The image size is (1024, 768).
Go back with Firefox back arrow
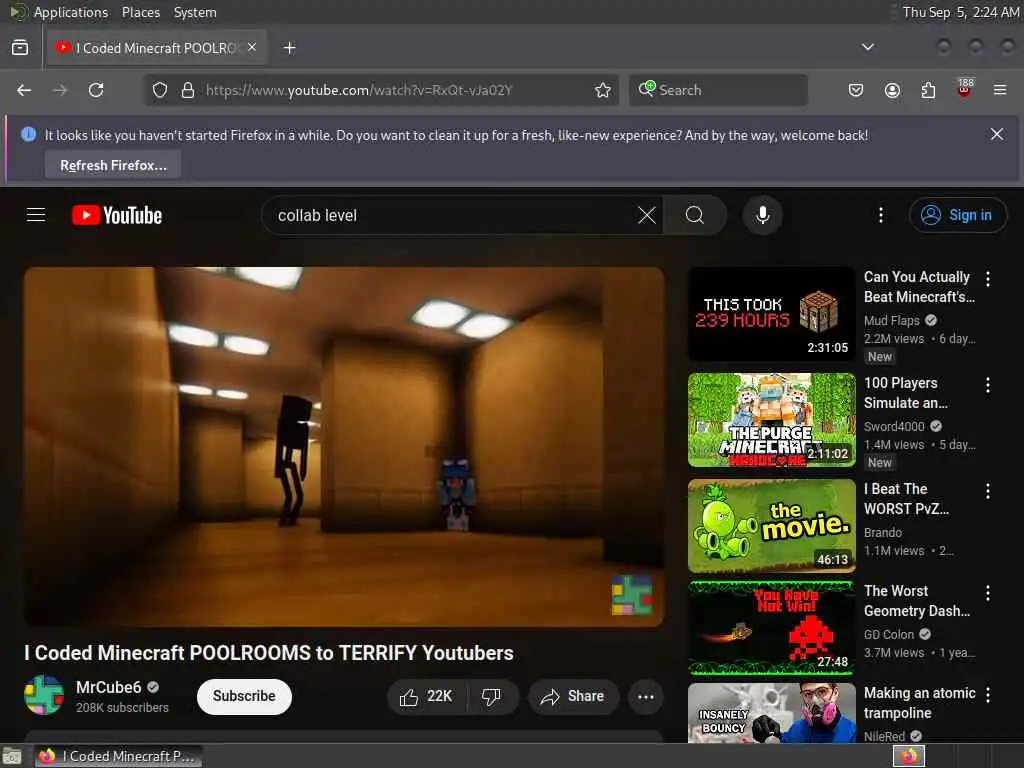pyautogui.click(x=24, y=90)
